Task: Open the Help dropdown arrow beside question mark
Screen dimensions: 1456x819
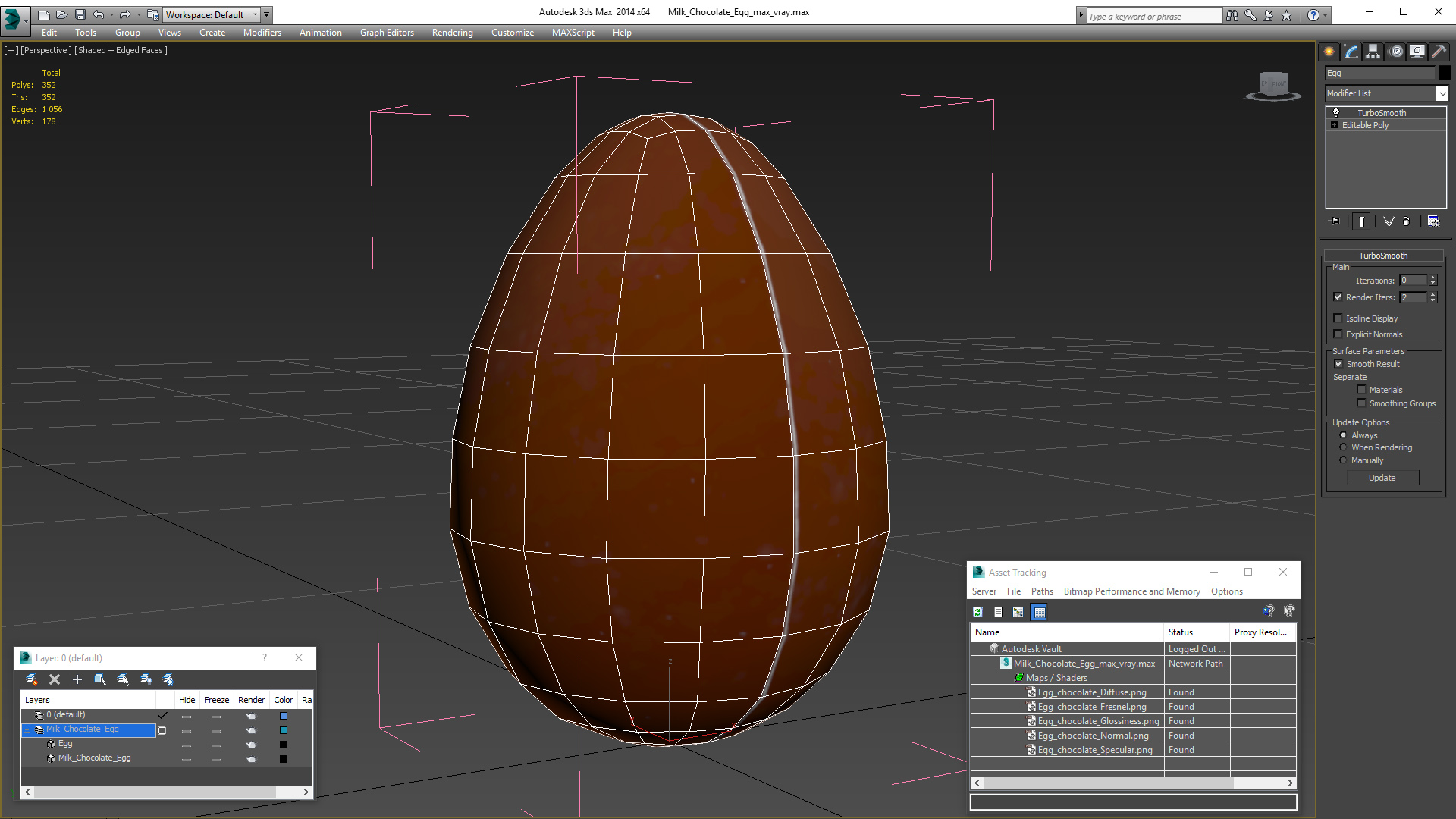Action: [1325, 15]
